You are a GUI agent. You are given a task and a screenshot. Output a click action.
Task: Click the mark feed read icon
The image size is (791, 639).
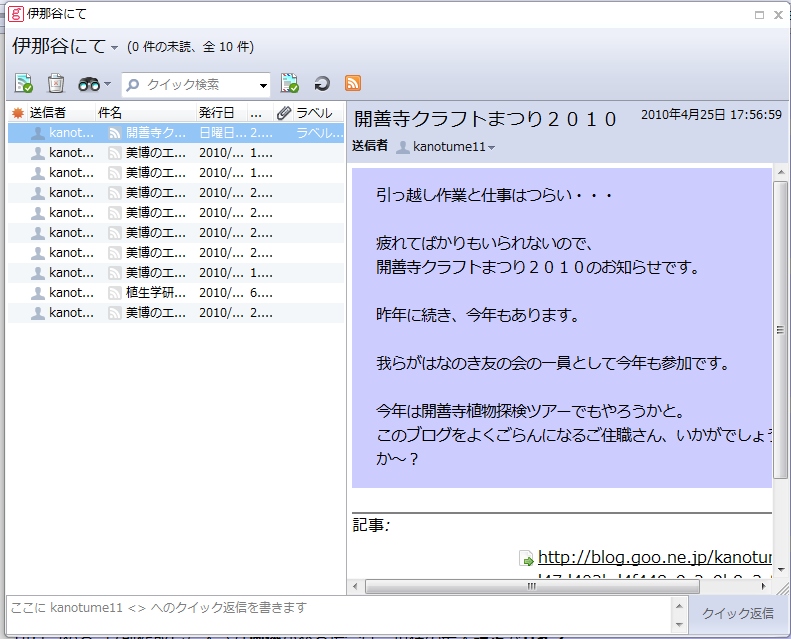[x=24, y=84]
